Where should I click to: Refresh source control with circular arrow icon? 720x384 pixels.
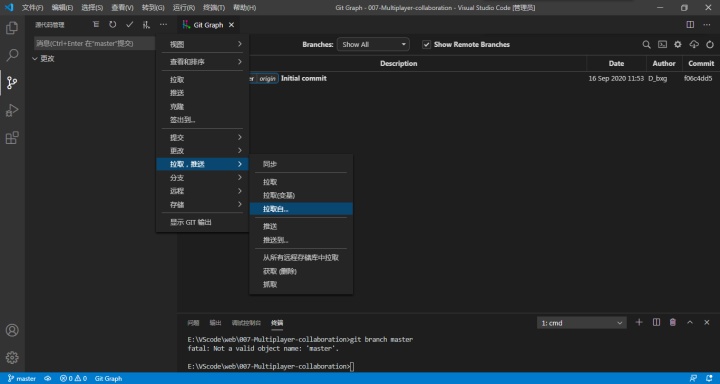[x=112, y=25]
